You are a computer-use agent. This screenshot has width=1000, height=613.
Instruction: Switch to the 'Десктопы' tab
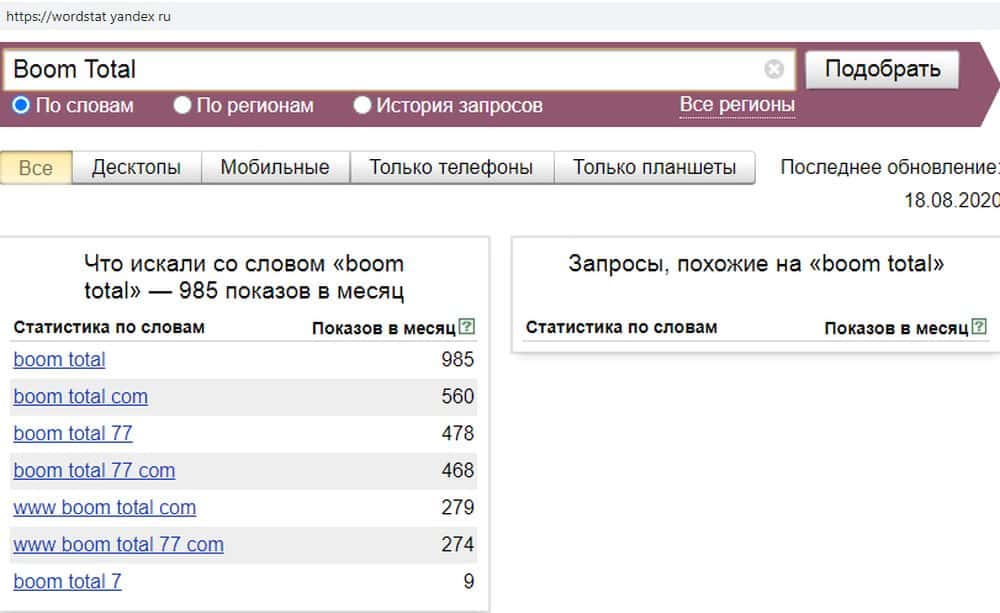[x=136, y=168]
